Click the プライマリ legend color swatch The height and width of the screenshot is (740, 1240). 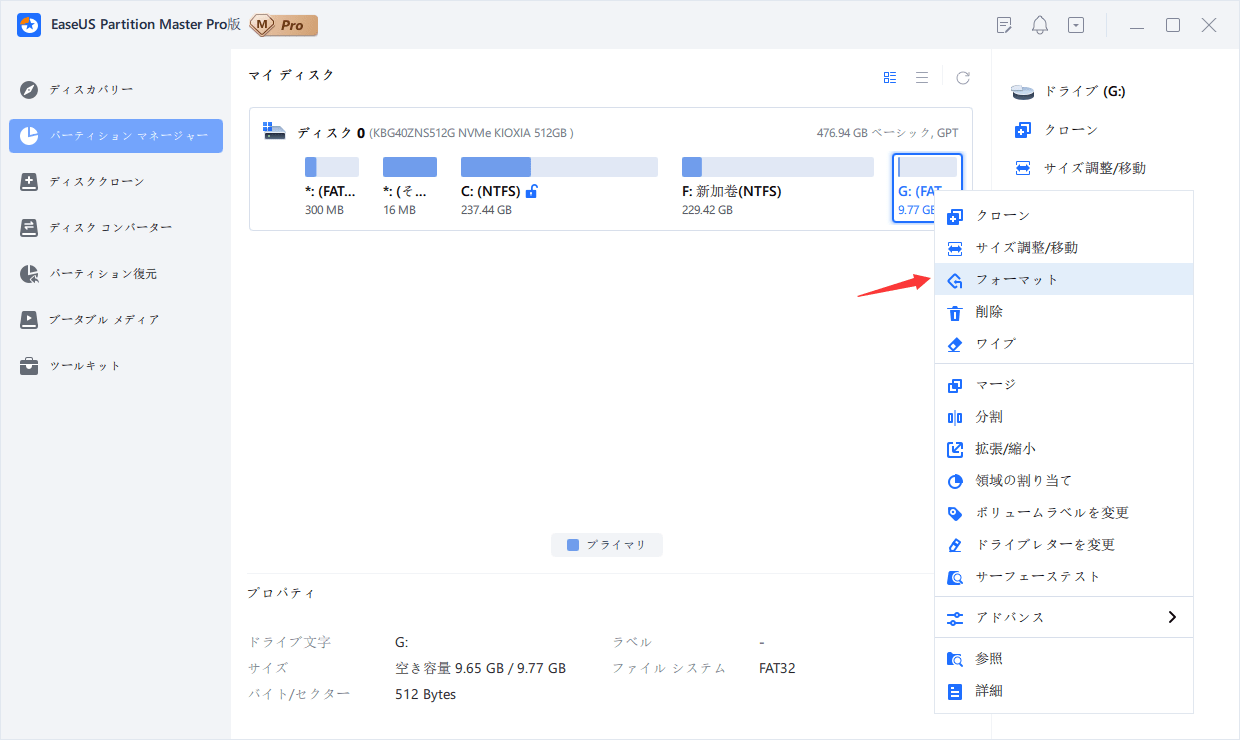pyautogui.click(x=573, y=545)
